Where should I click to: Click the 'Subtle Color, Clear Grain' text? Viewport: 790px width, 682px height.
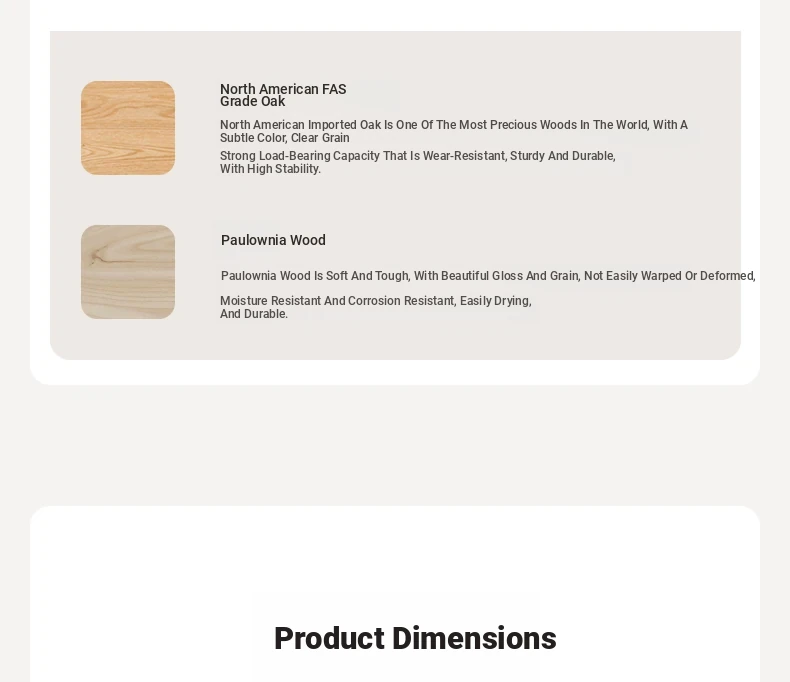click(x=285, y=138)
